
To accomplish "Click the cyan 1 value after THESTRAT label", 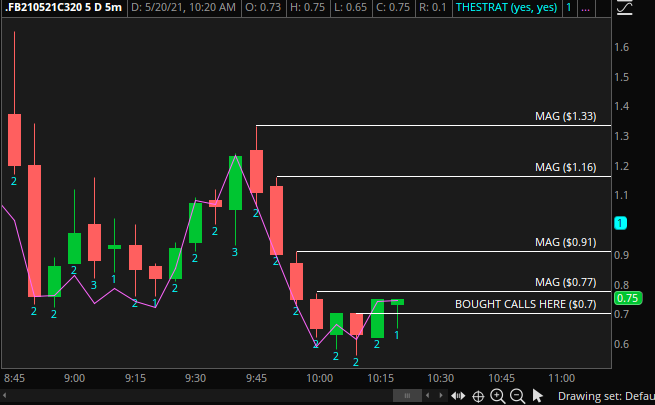I will 569,8.
